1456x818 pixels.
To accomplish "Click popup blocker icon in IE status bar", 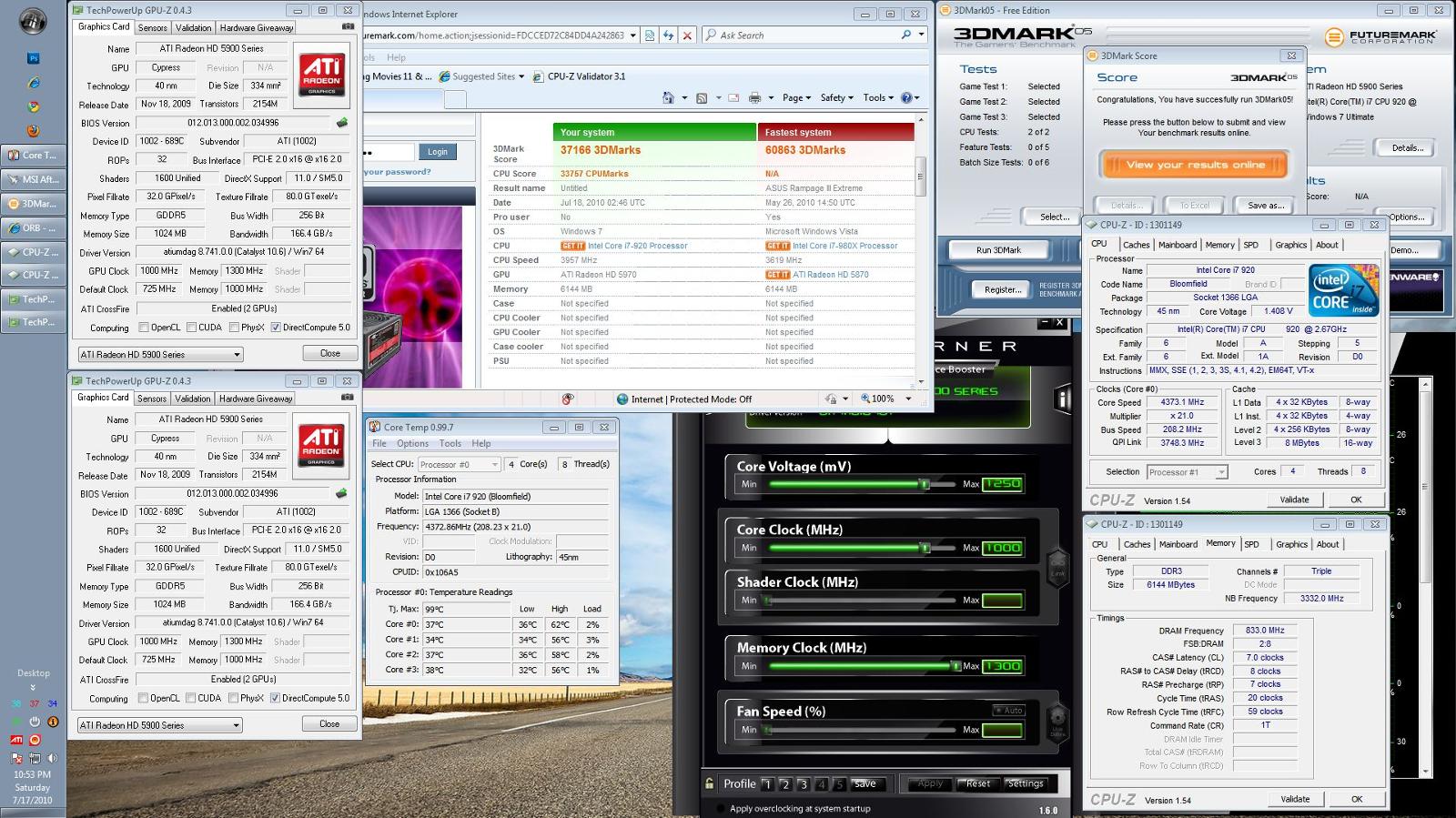I will coord(567,399).
